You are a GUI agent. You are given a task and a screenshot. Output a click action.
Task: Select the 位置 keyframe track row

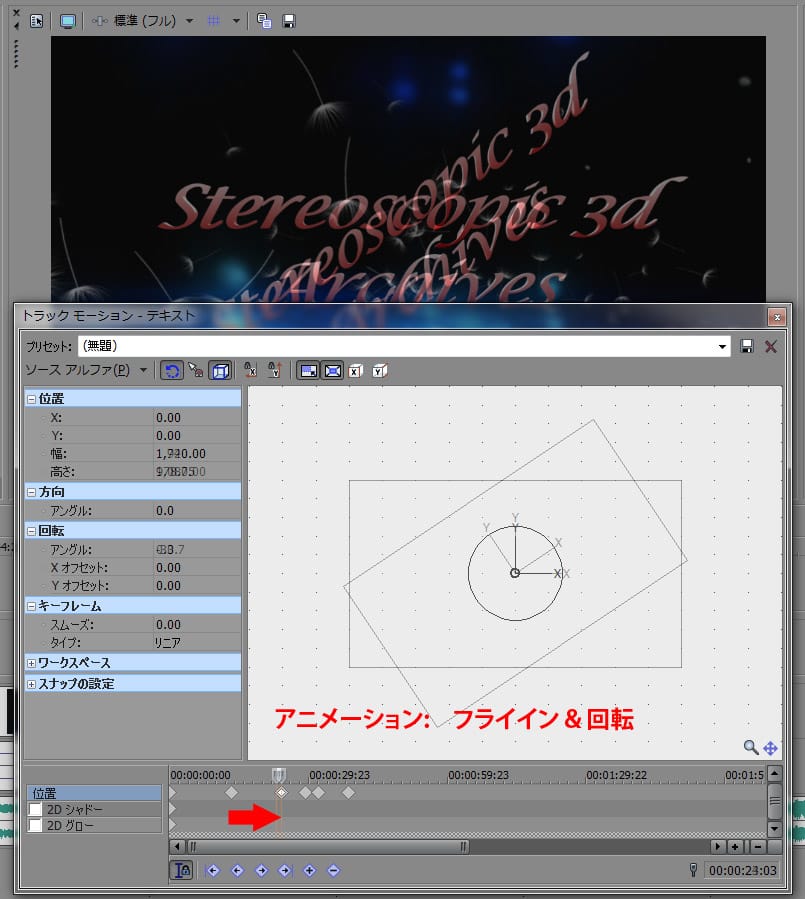pyautogui.click(x=92, y=792)
